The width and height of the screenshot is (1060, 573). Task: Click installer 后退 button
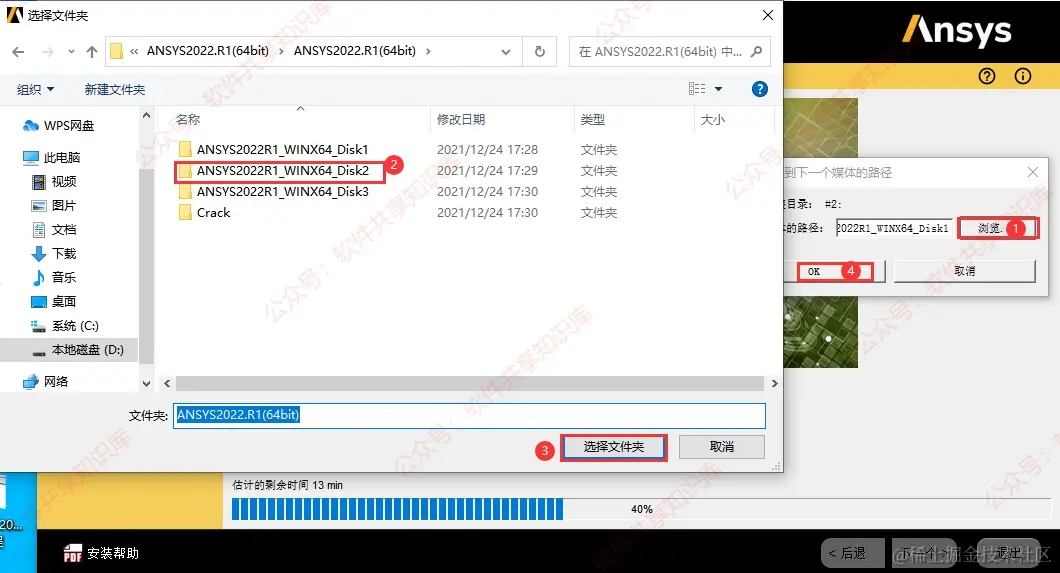coord(853,553)
